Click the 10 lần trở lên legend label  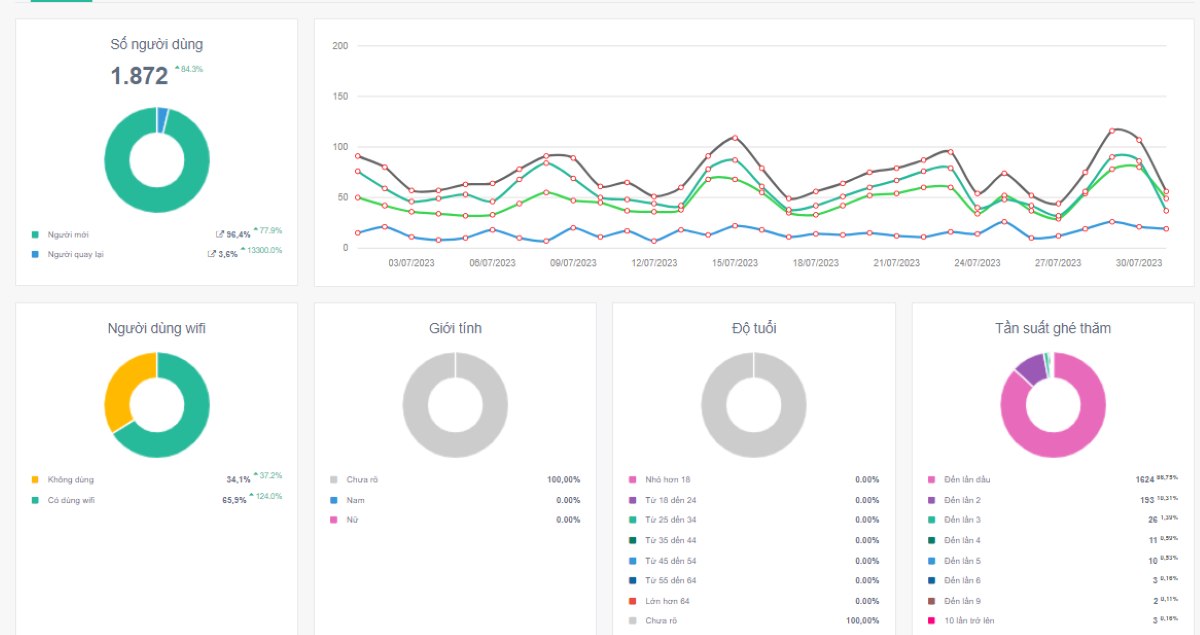click(970, 621)
